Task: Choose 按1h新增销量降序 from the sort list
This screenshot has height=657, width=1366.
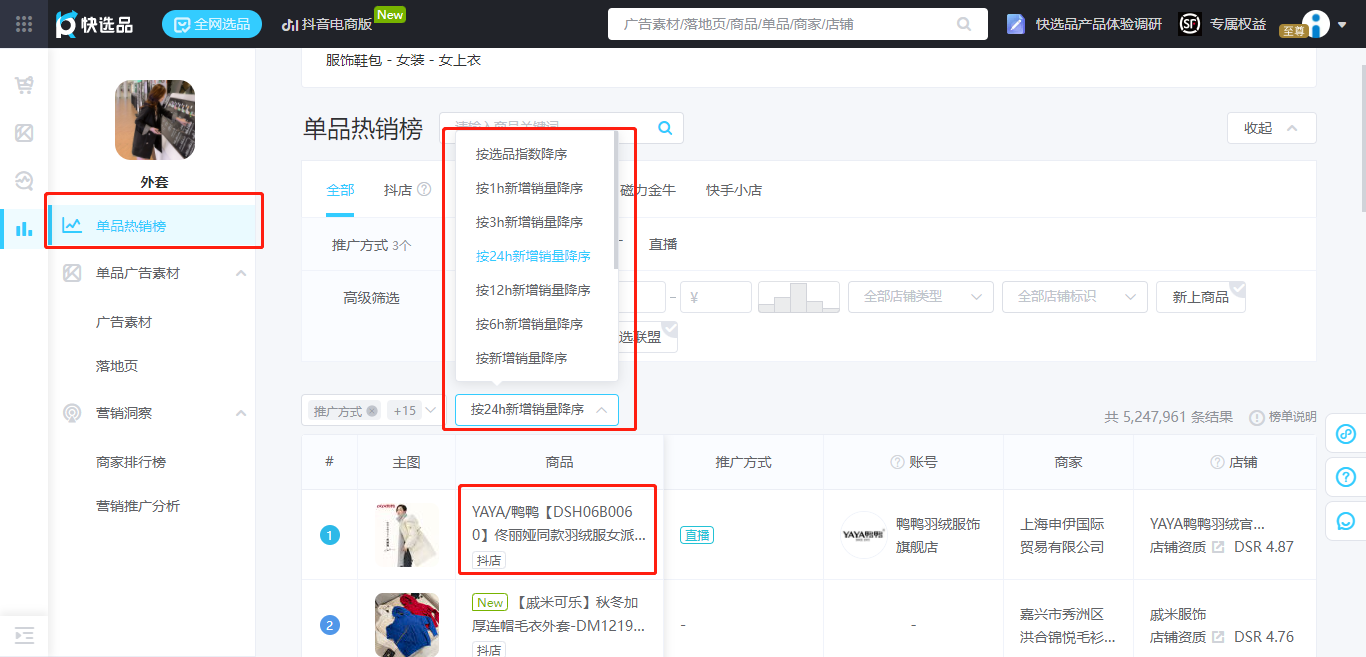Action: click(536, 188)
